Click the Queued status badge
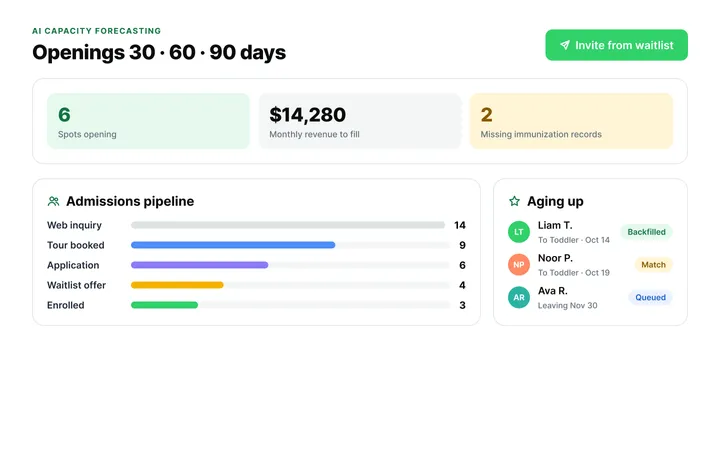 click(x=650, y=297)
